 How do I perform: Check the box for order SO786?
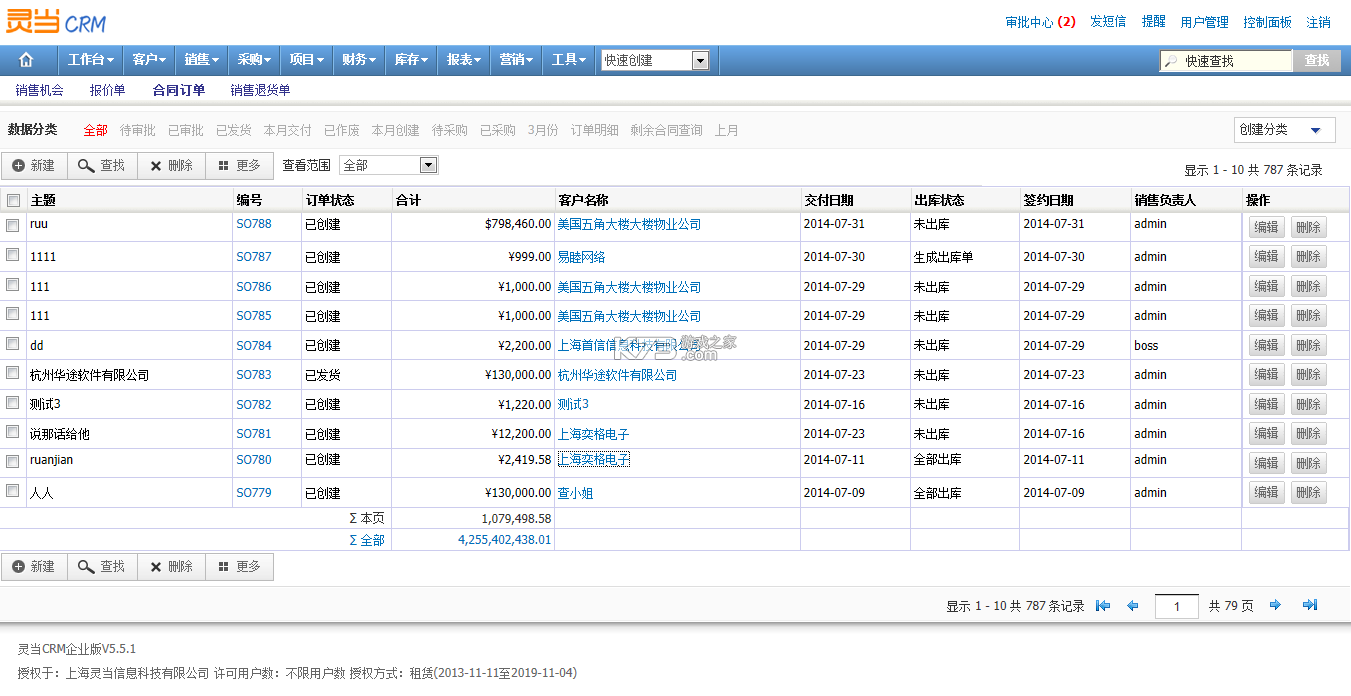(13, 285)
